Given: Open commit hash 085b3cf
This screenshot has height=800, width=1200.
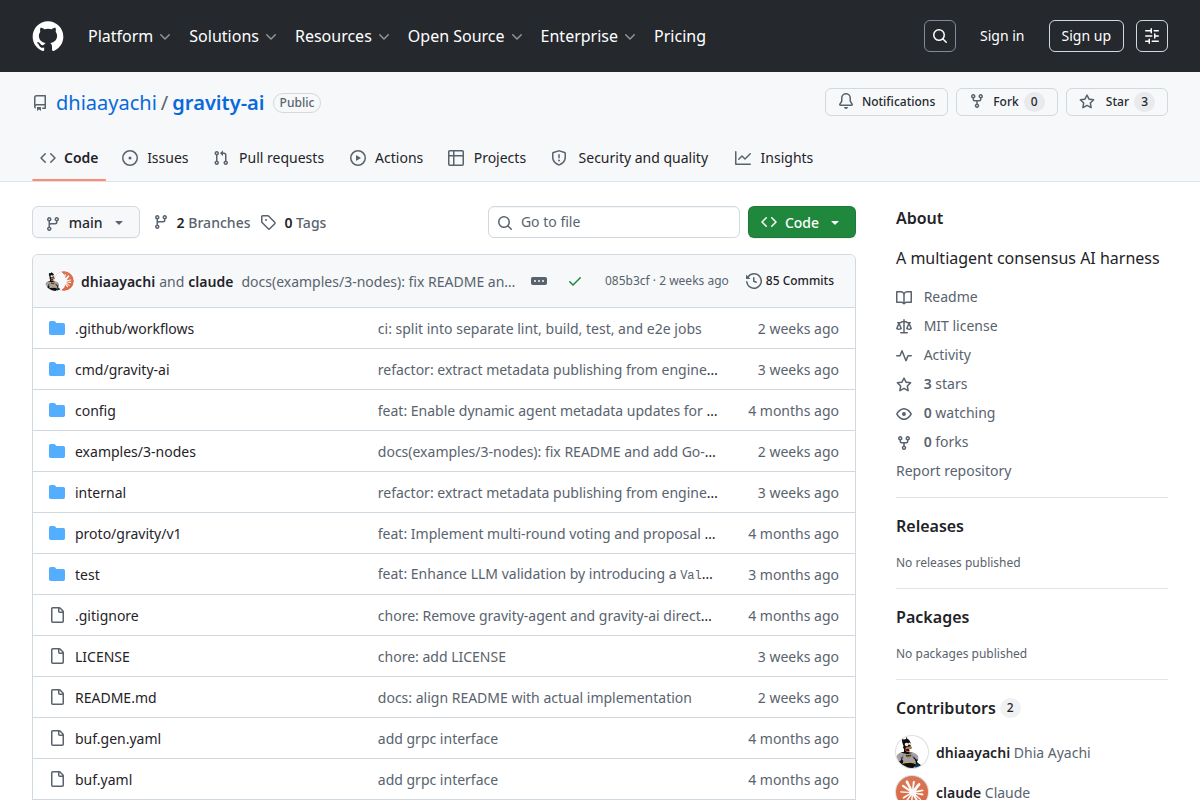Looking at the screenshot, I should point(627,281).
